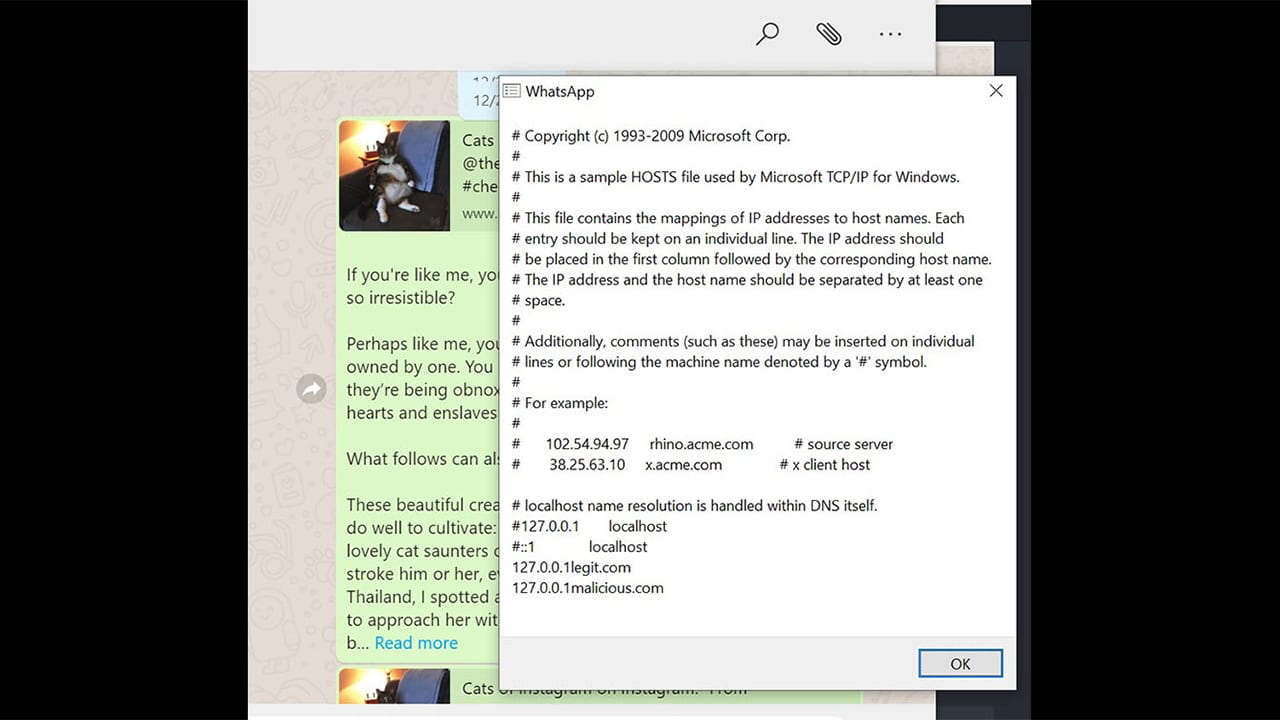Click the Copyright Microsoft Corp. line

click(x=651, y=136)
